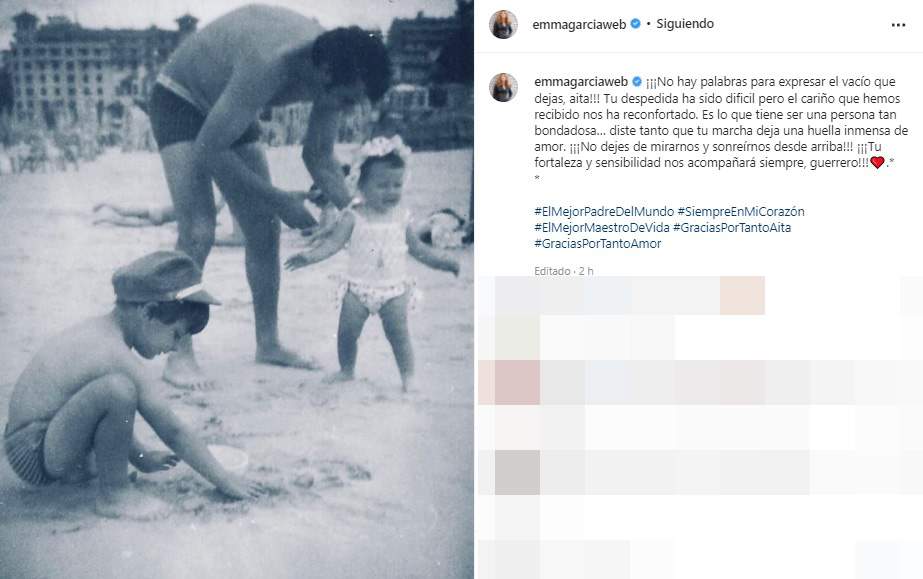Screen dimensions: 923x579
Task: Open hashtag #SiempreEnMiCorazón
Action: (741, 211)
